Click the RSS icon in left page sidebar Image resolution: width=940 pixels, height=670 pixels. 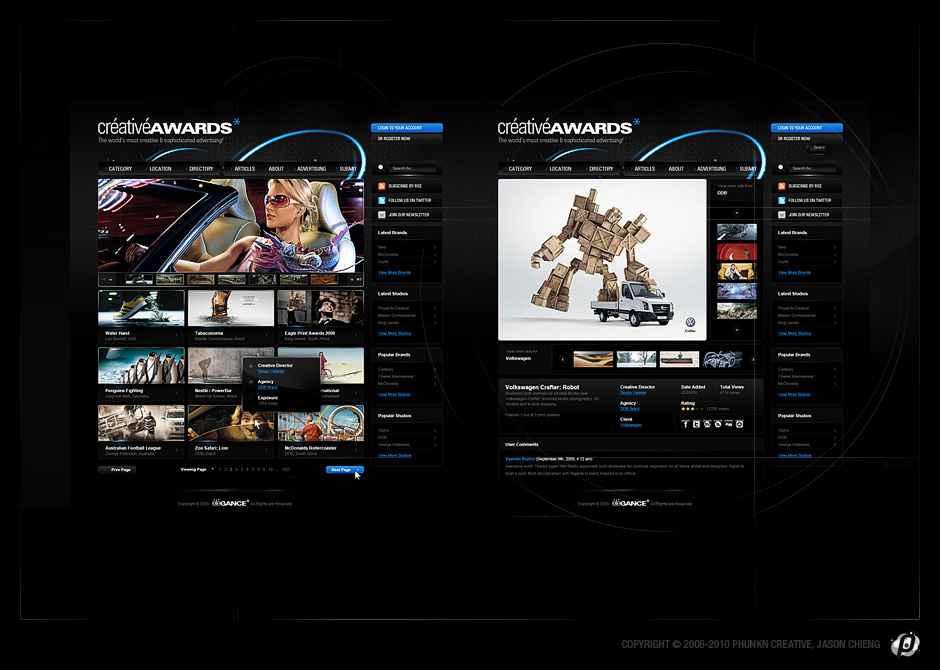[381, 186]
